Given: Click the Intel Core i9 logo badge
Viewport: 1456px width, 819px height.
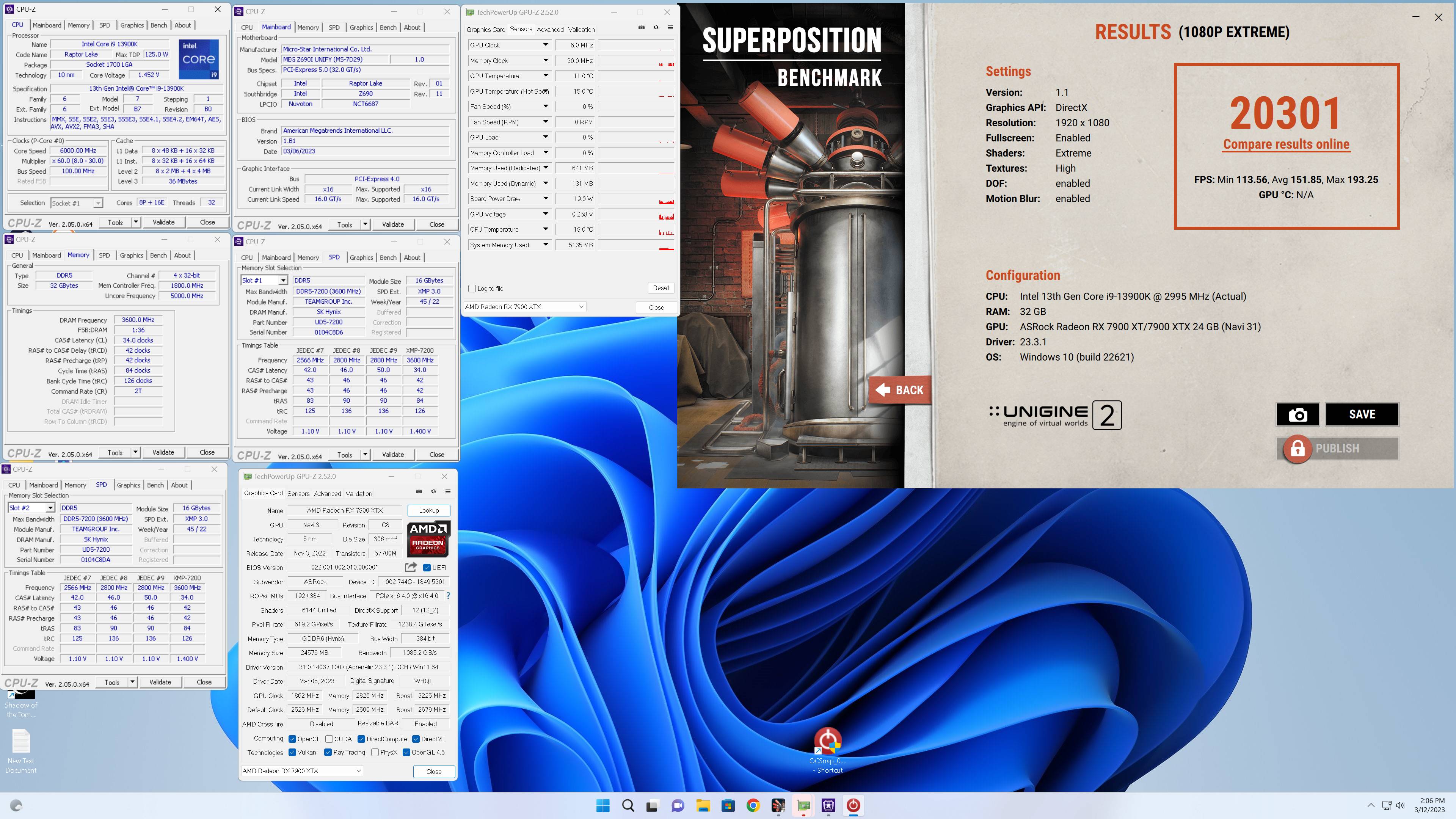Looking at the screenshot, I should click(x=198, y=59).
